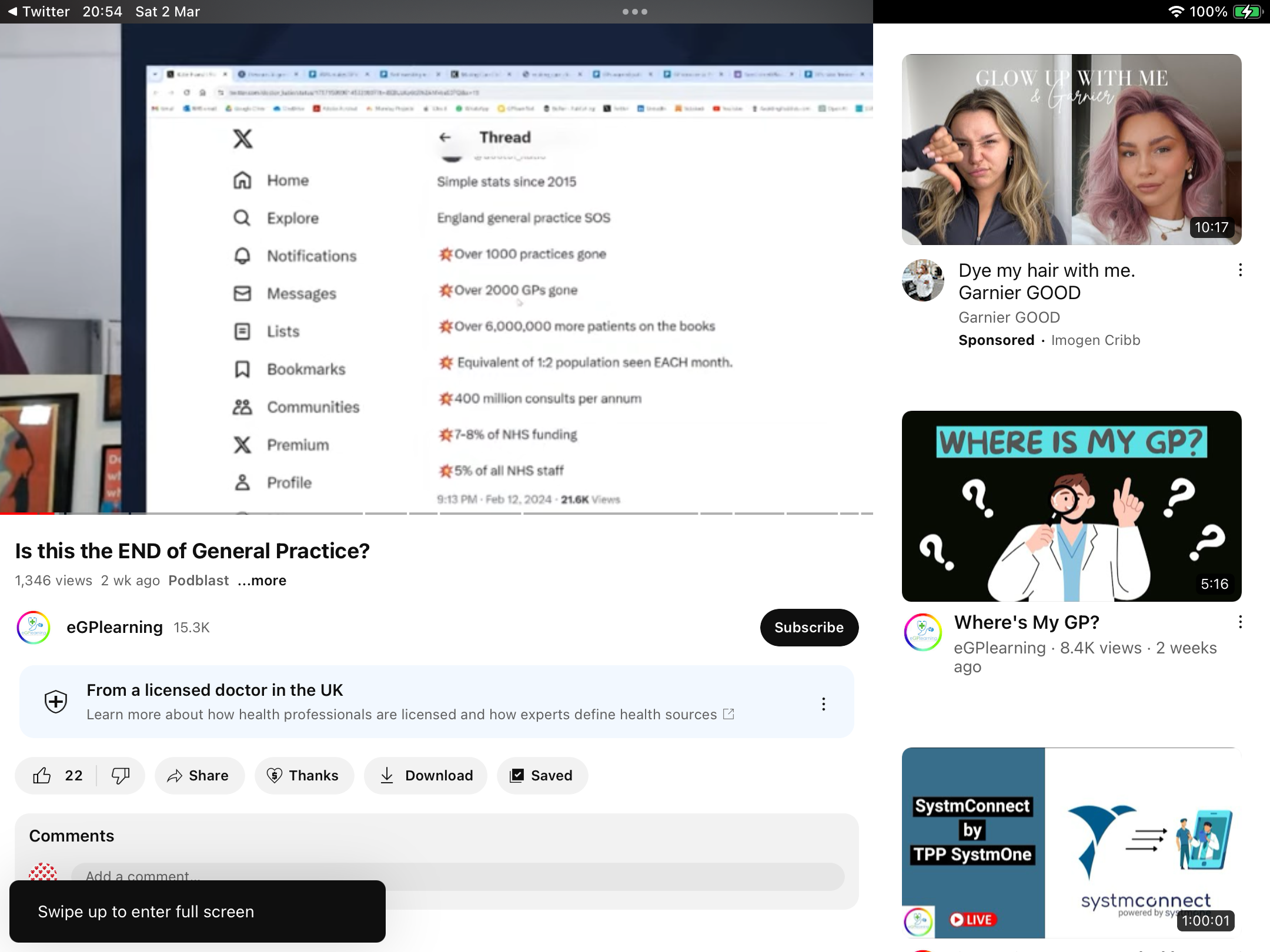Viewport: 1270px width, 952px height.
Task: Share this video
Action: [199, 776]
